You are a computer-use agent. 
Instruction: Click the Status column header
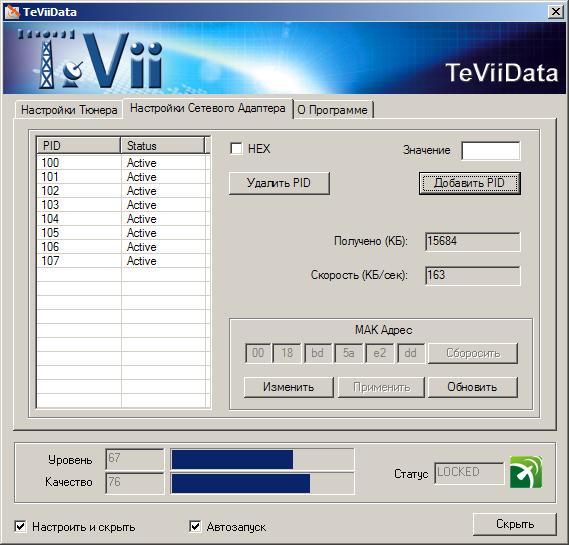click(162, 146)
